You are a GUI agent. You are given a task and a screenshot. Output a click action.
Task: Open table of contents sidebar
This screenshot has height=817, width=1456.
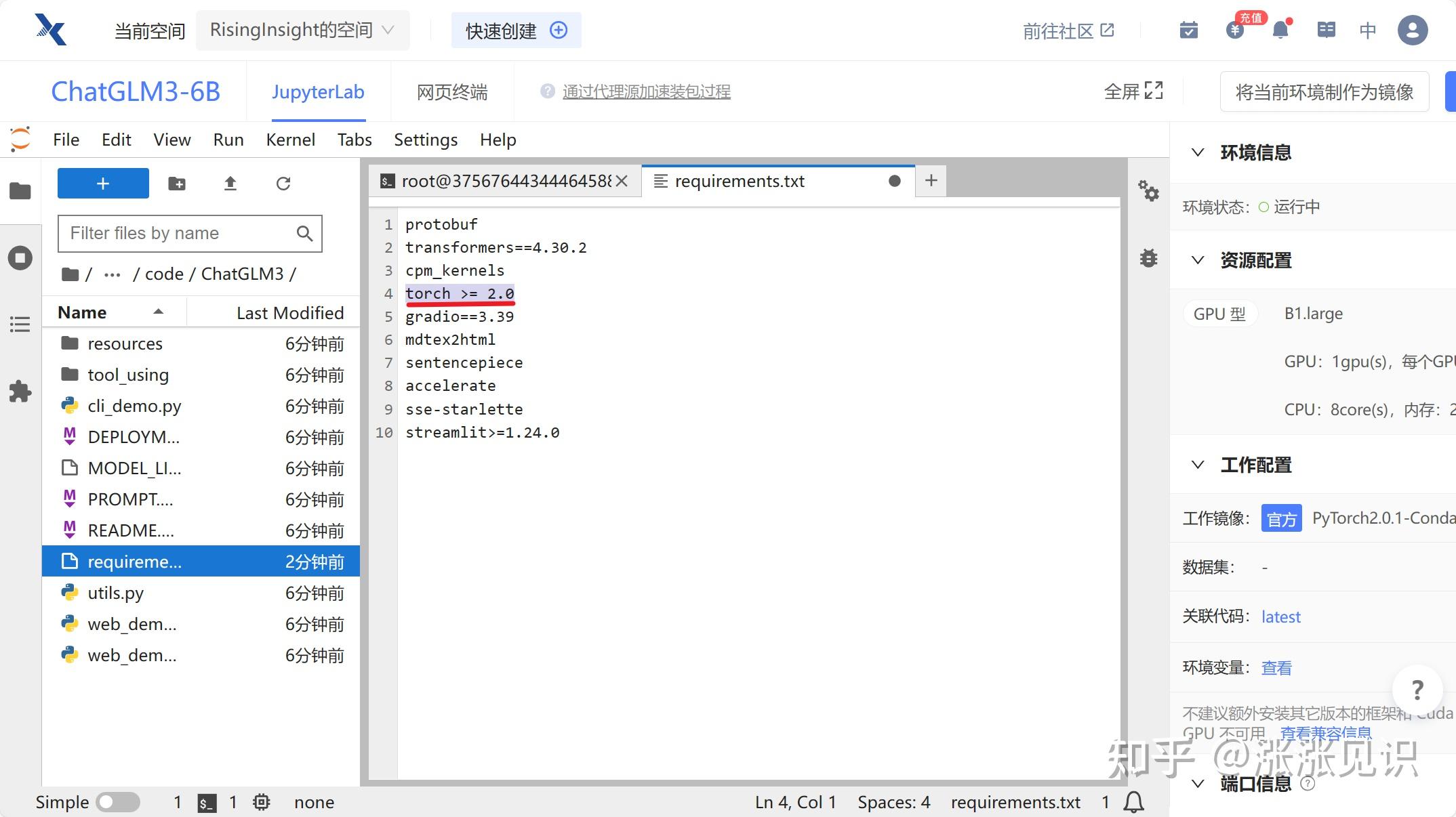tap(20, 324)
